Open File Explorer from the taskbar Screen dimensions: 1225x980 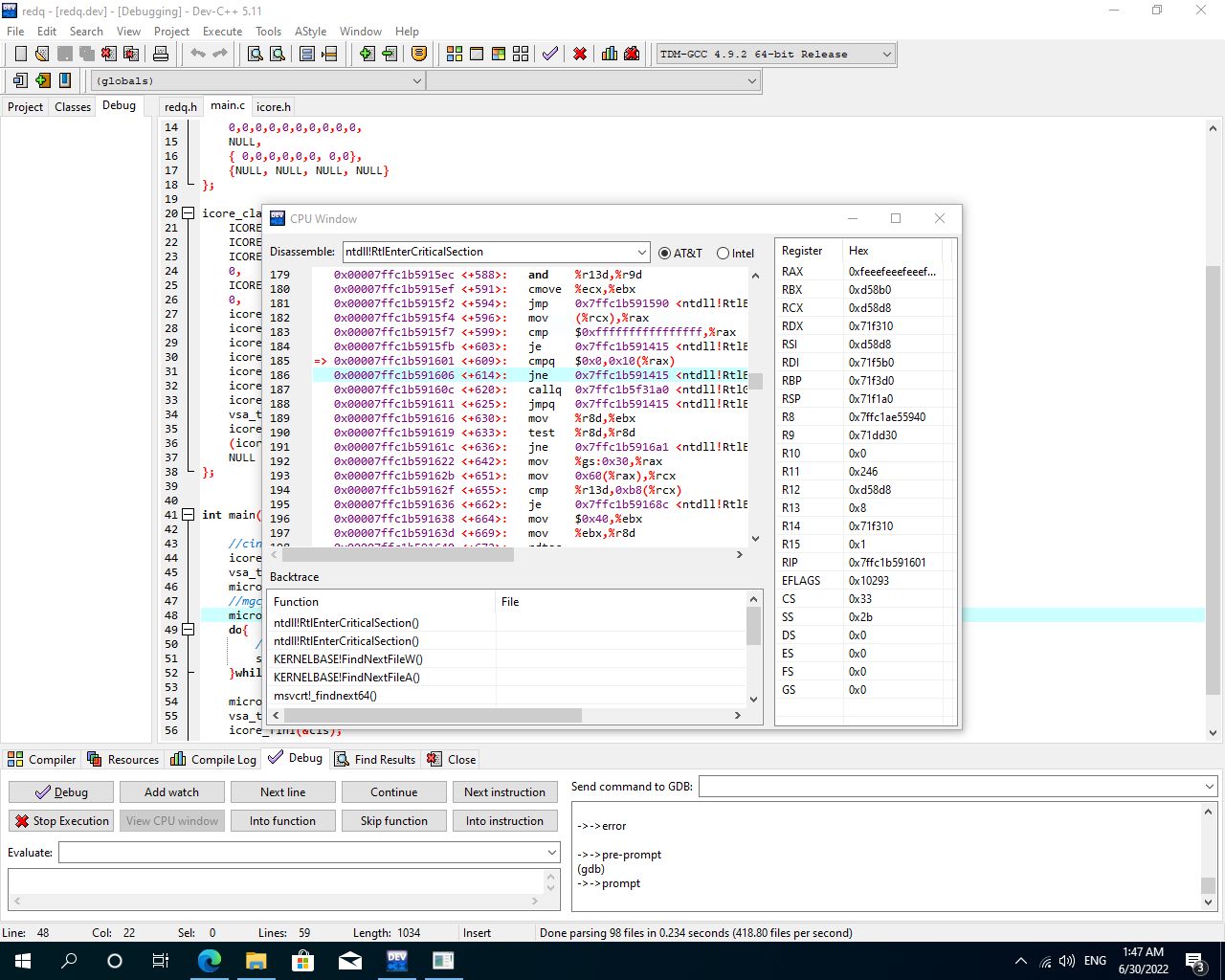pyautogui.click(x=256, y=960)
